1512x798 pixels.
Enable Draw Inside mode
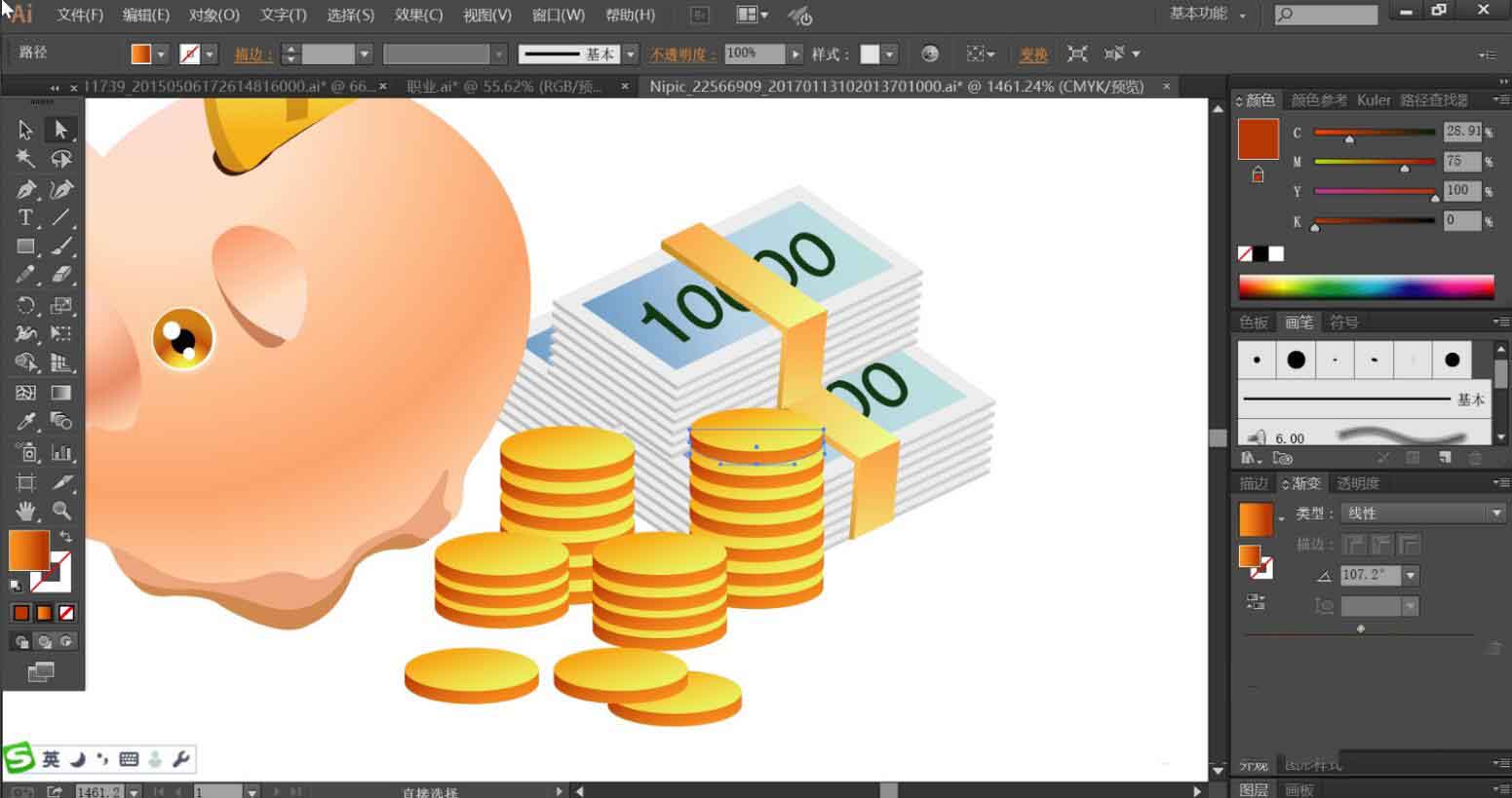pyautogui.click(x=66, y=641)
